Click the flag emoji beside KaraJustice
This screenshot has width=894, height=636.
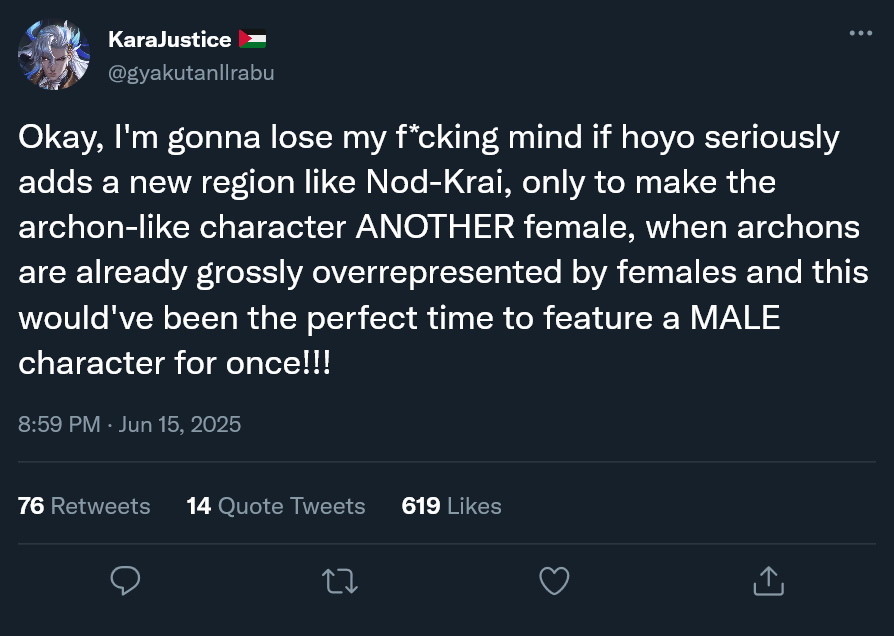pos(252,40)
